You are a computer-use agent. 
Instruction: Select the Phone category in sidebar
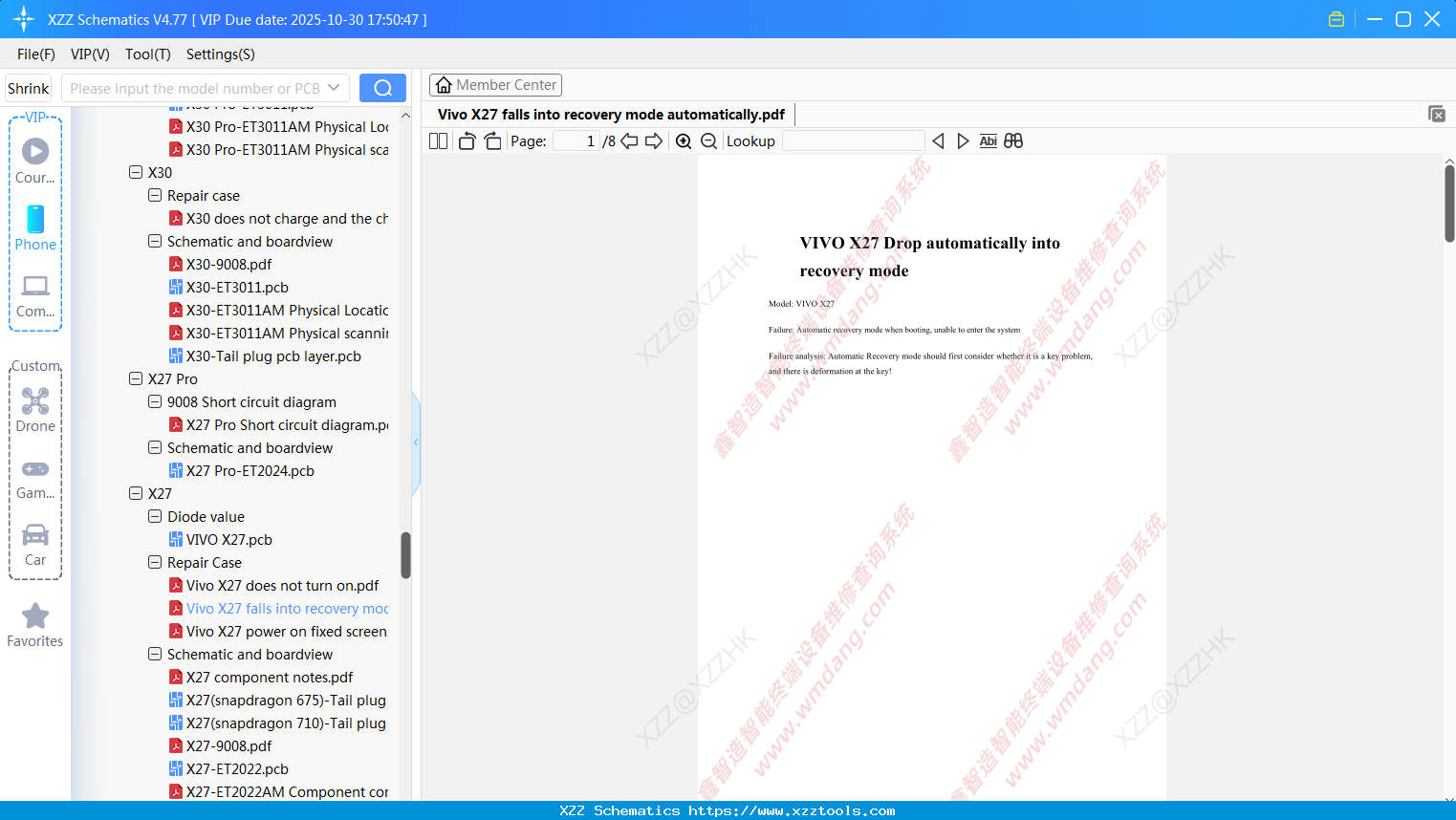point(35,228)
